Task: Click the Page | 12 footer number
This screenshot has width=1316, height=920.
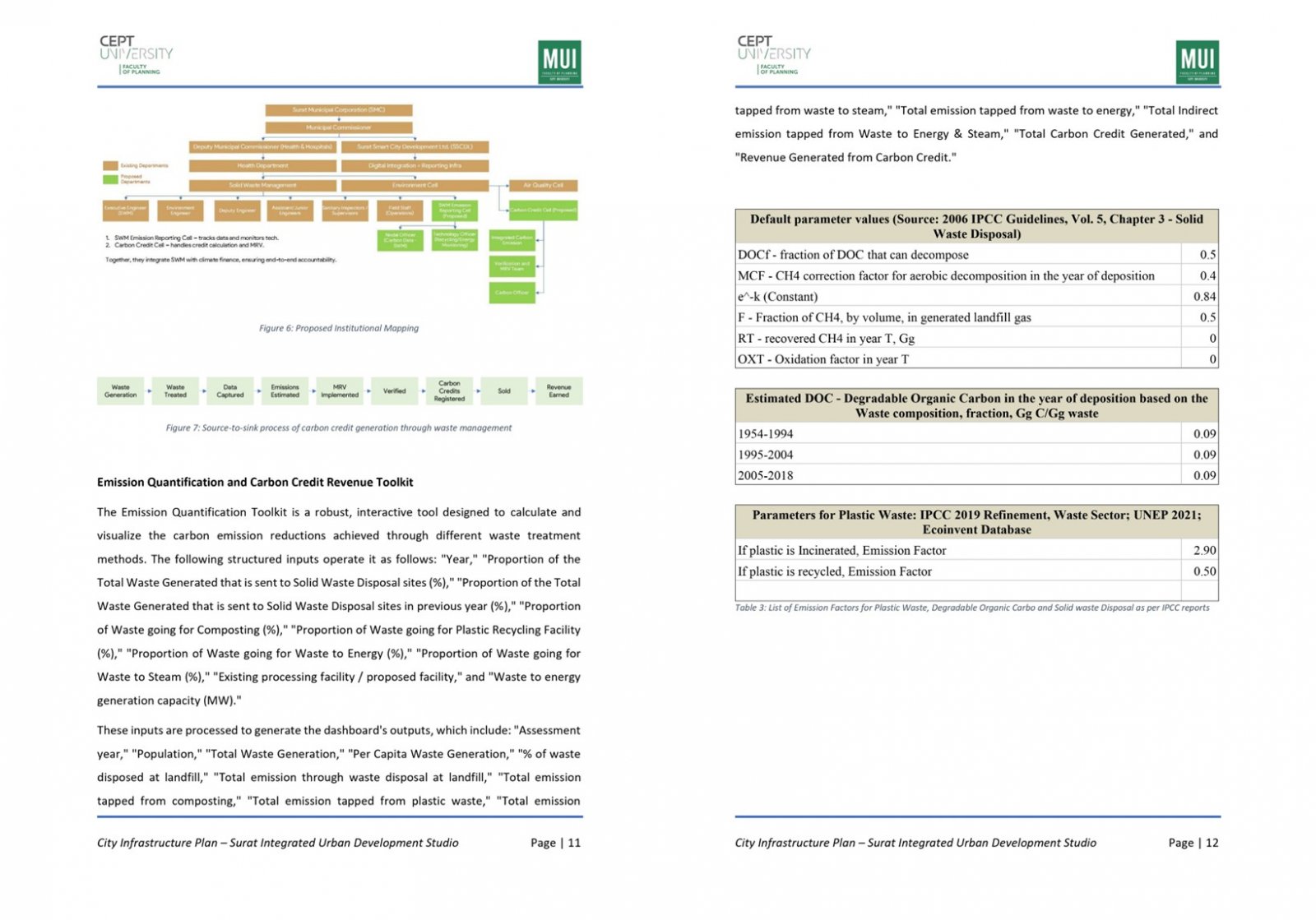Action: [1193, 843]
